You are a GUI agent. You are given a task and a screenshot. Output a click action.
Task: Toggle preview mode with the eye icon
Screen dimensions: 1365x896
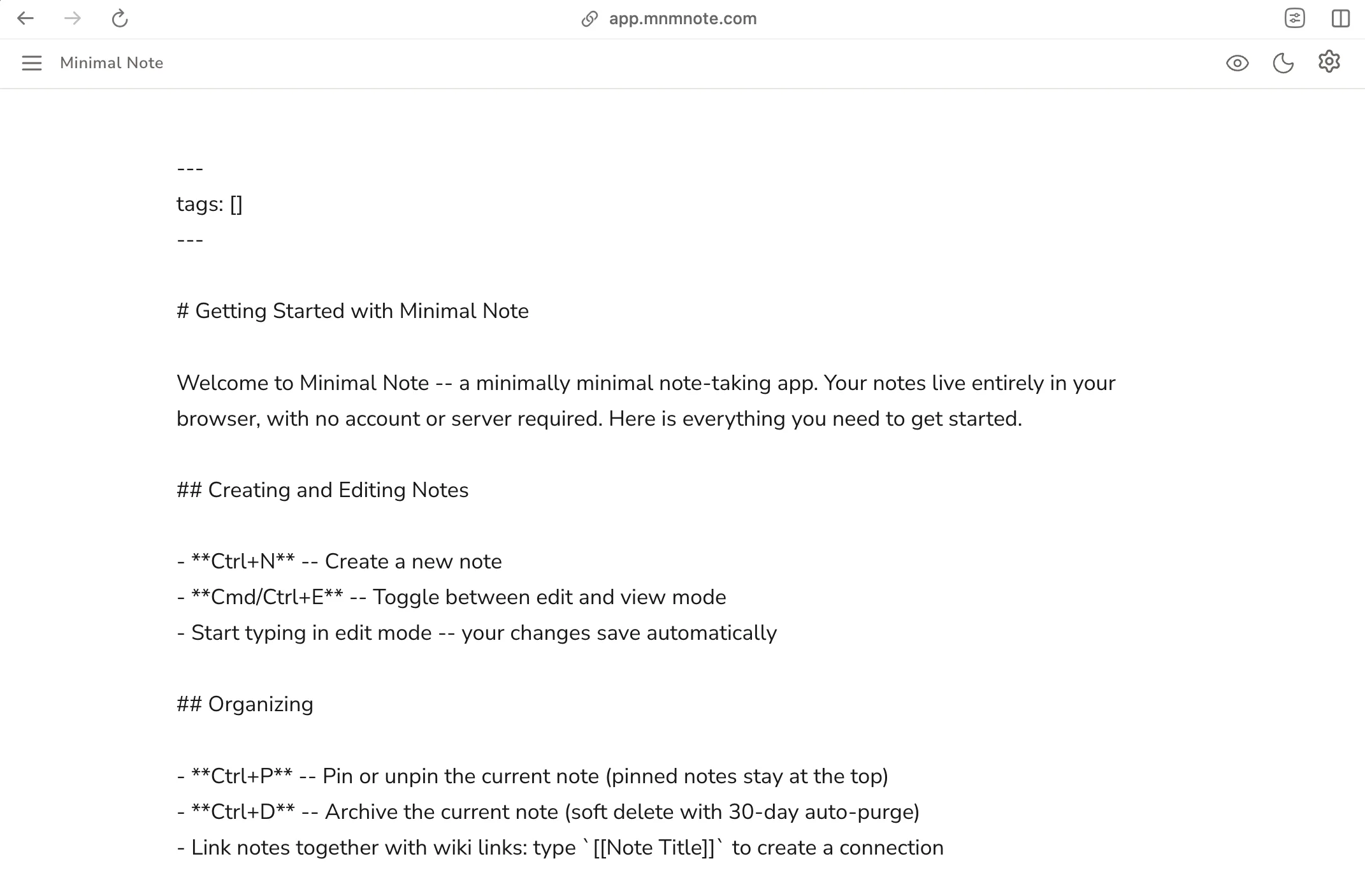[1237, 62]
